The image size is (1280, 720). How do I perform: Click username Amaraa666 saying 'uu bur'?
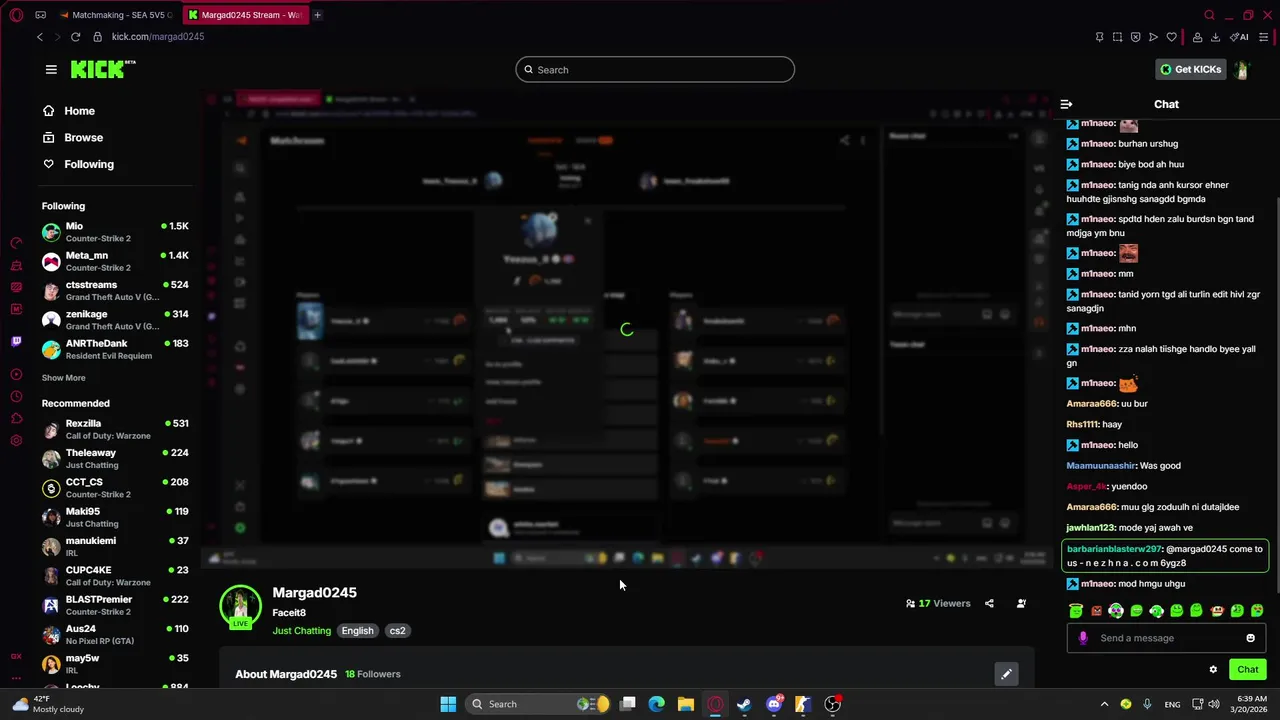(1091, 404)
